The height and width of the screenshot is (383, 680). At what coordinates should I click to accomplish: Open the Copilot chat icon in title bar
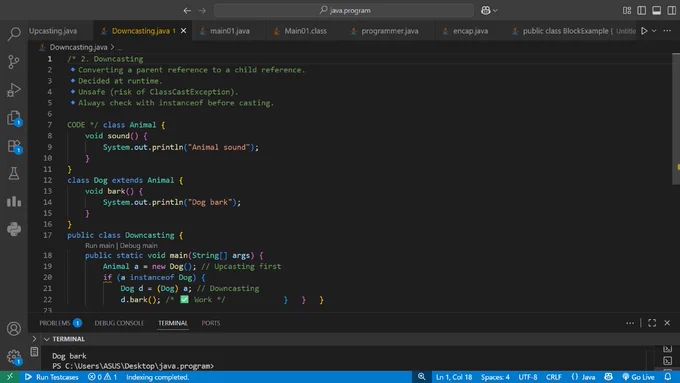click(x=486, y=10)
